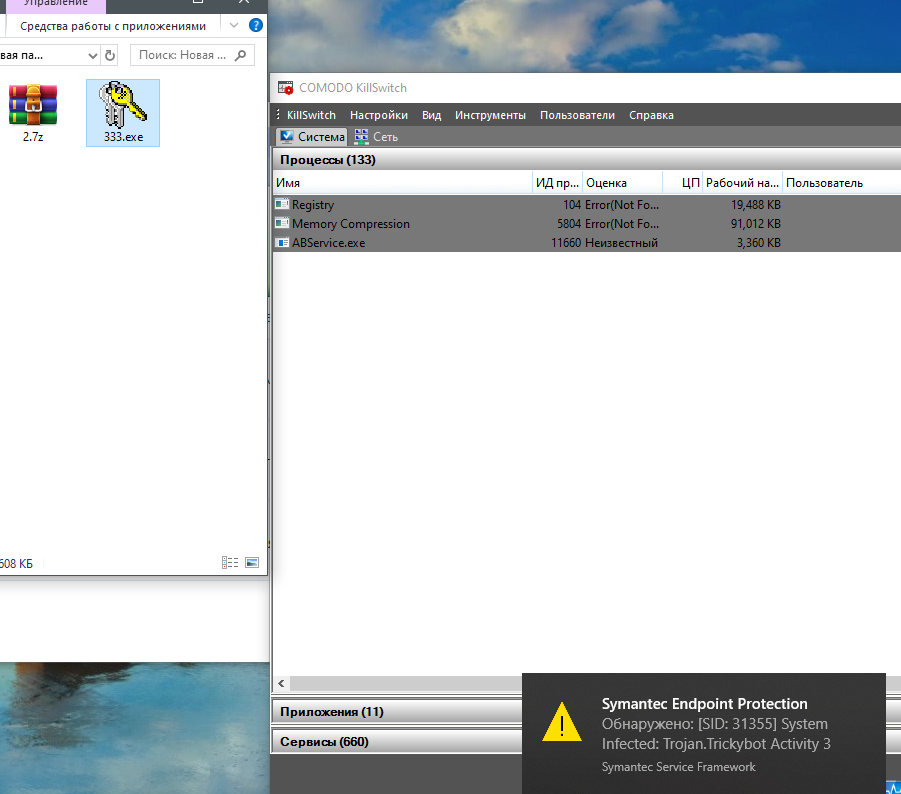Viewport: 901px width, 794px height.
Task: Refresh the Explorer folder view
Action: 110,55
